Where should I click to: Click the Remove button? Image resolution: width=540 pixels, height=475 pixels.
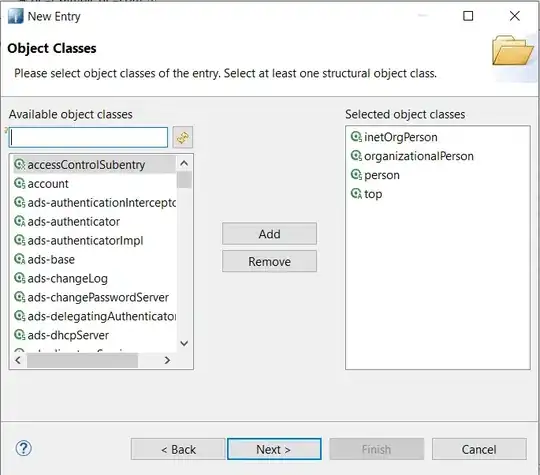tap(269, 261)
